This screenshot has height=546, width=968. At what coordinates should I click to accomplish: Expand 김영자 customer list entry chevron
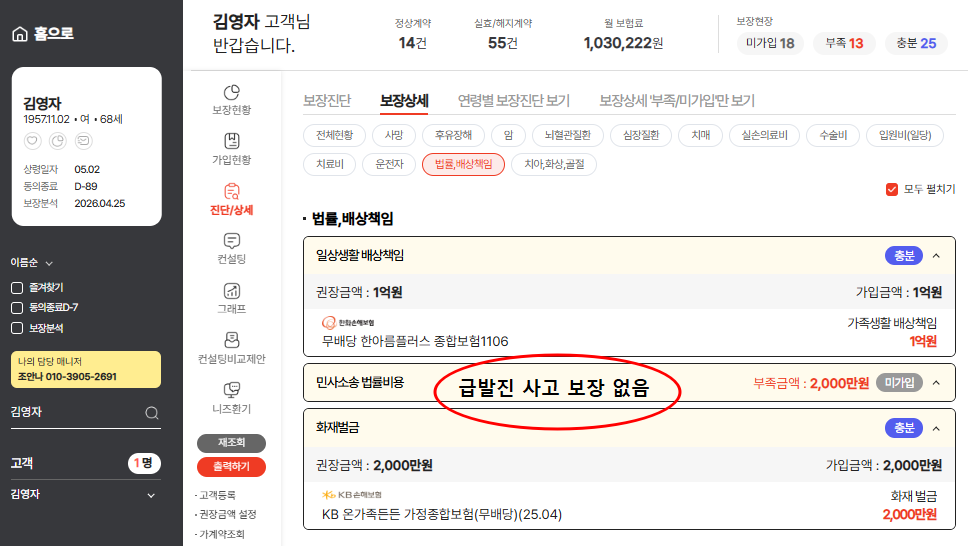click(151, 495)
